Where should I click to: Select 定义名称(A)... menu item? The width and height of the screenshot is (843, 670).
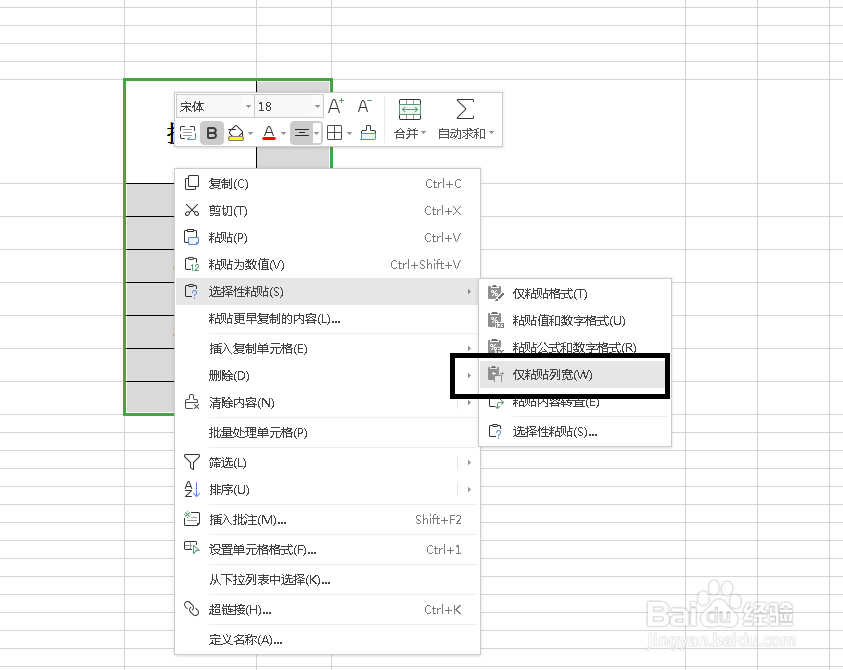pos(327,639)
